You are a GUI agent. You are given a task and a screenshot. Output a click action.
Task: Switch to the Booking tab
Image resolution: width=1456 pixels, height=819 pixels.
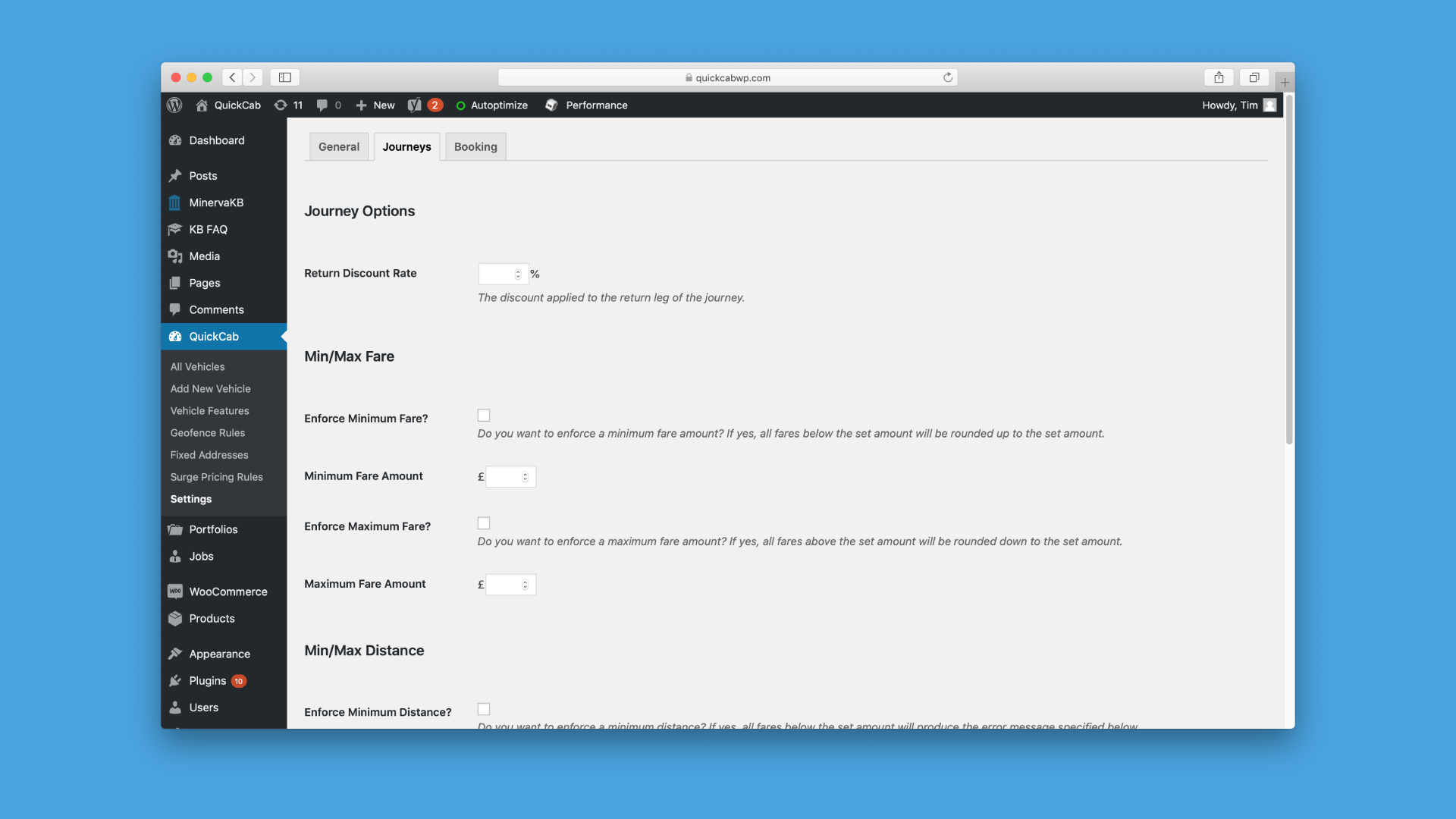(475, 147)
